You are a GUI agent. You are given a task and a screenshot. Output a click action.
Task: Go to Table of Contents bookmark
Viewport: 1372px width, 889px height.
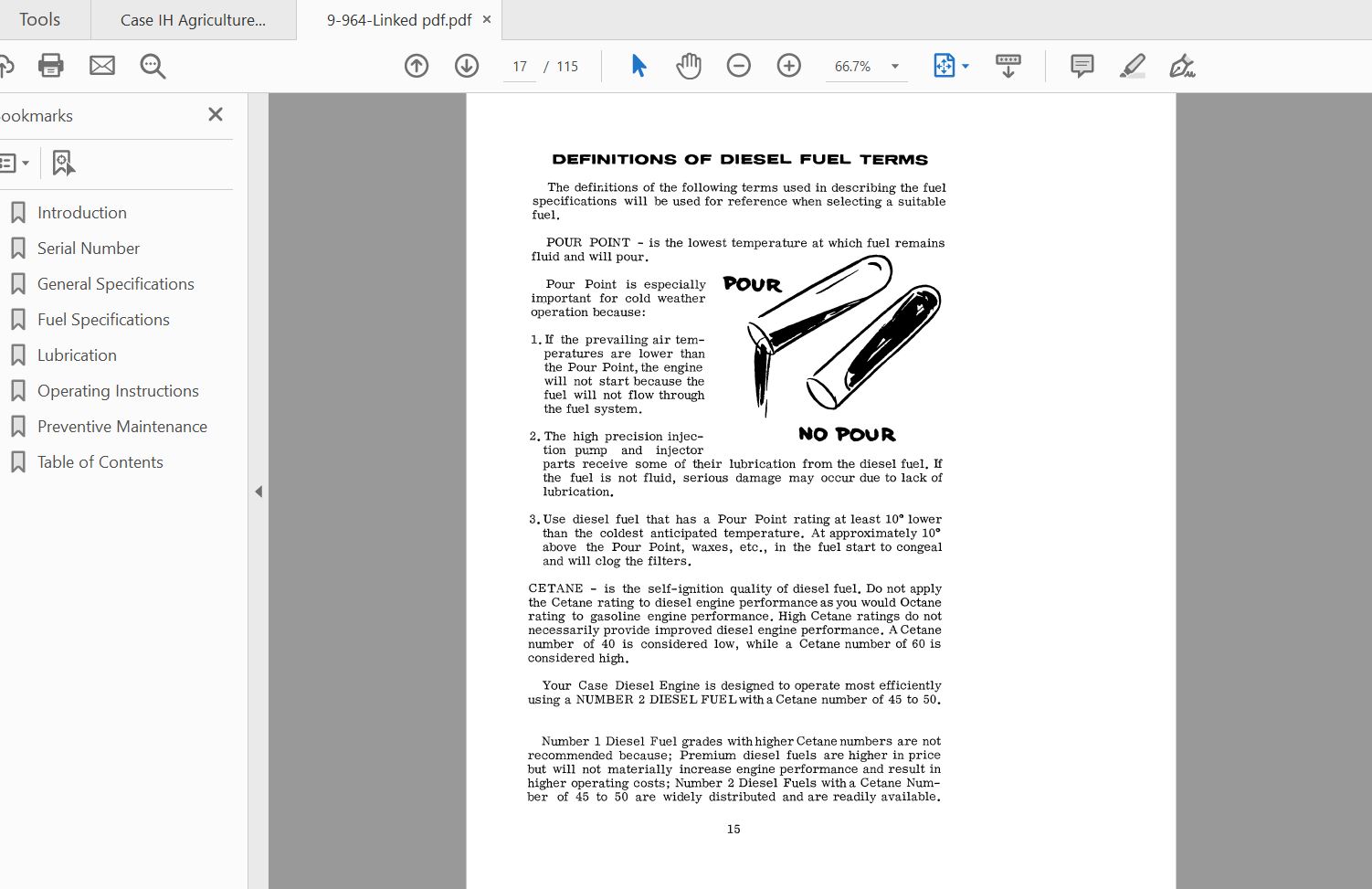click(100, 462)
